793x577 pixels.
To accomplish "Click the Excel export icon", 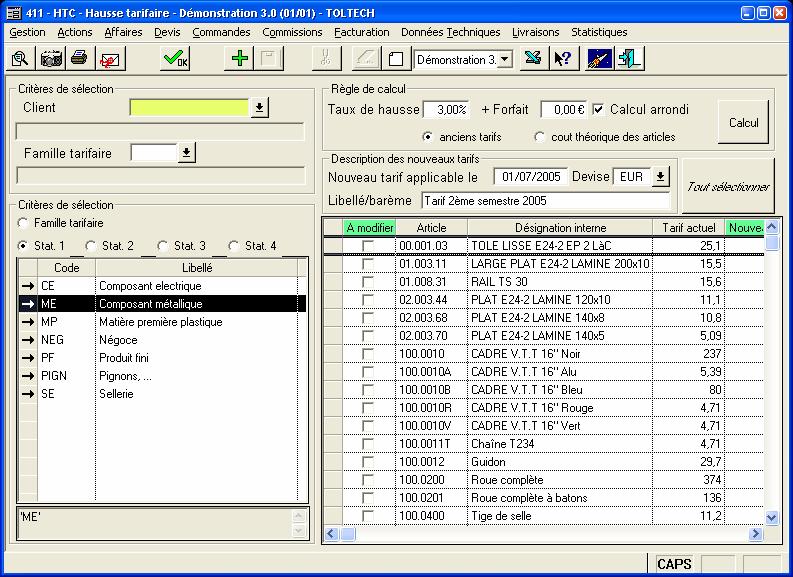I will [533, 59].
